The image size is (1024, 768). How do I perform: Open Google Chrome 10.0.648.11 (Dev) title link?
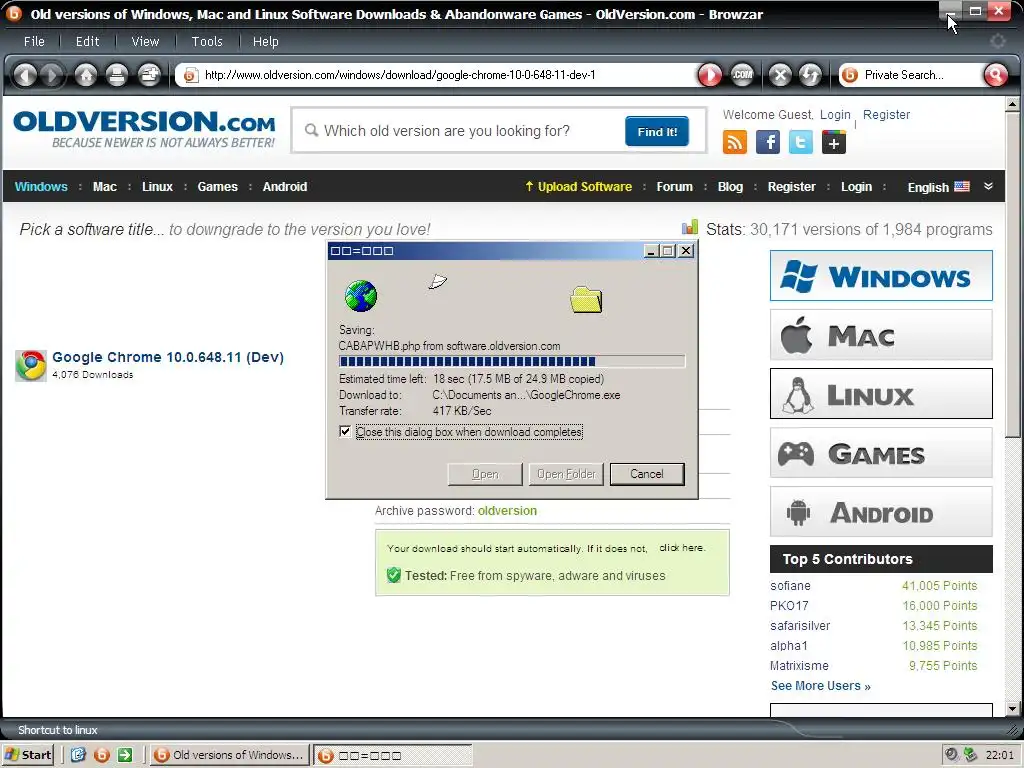(168, 357)
